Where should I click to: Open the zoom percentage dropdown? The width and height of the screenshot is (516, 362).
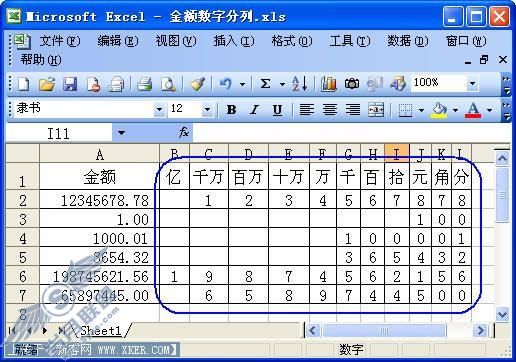click(x=472, y=83)
